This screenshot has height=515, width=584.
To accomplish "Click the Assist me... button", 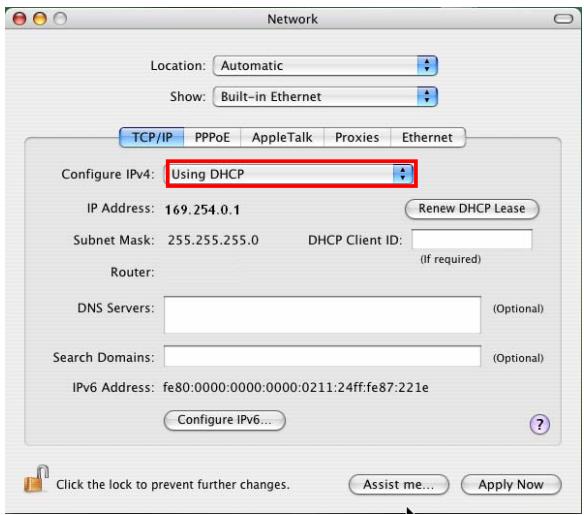I will [x=399, y=484].
